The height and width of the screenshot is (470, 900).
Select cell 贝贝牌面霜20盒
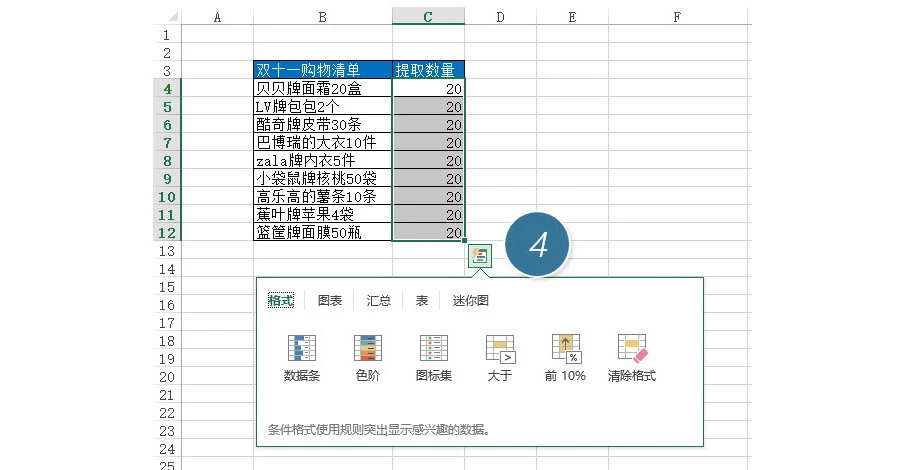(323, 88)
